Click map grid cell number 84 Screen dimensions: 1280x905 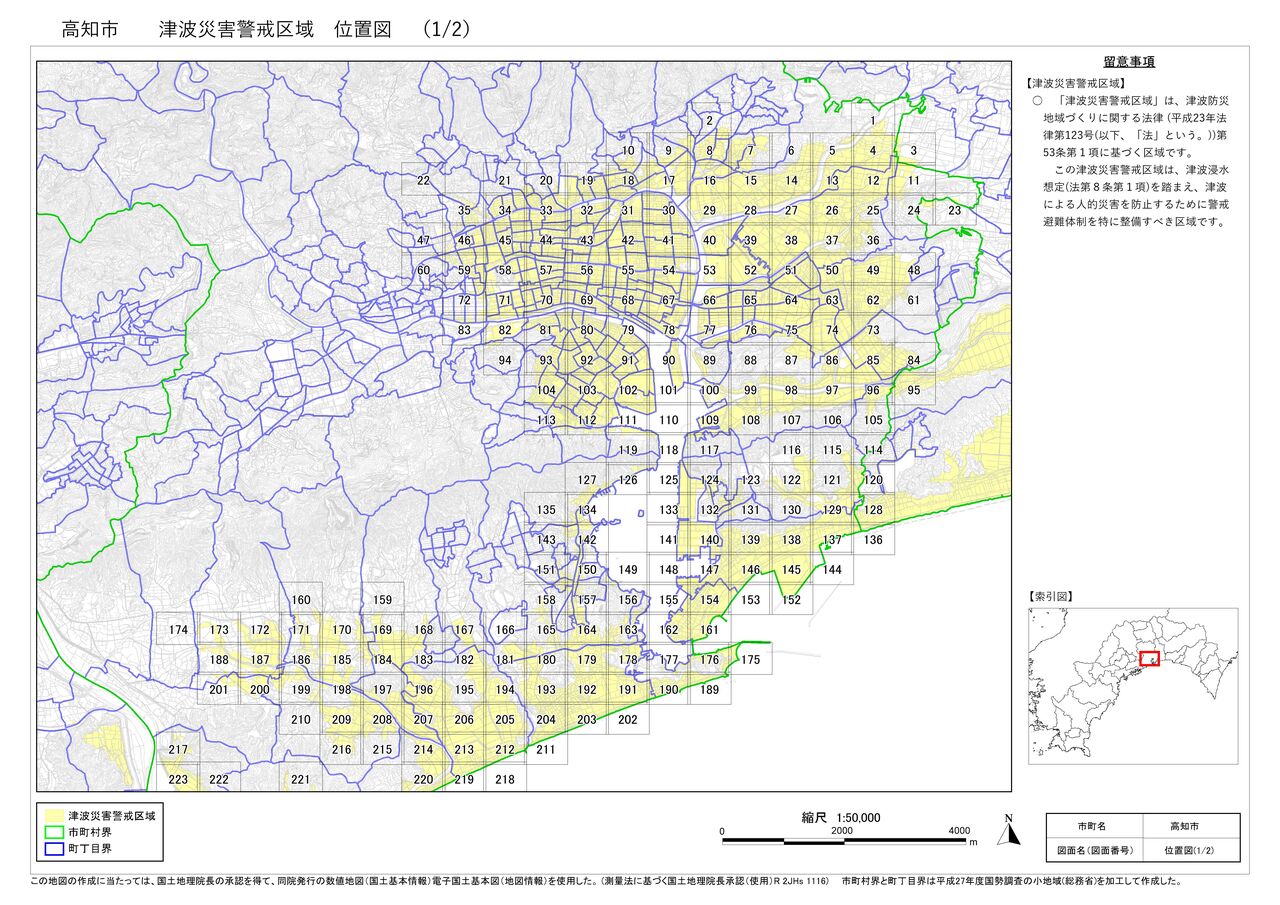tap(914, 361)
